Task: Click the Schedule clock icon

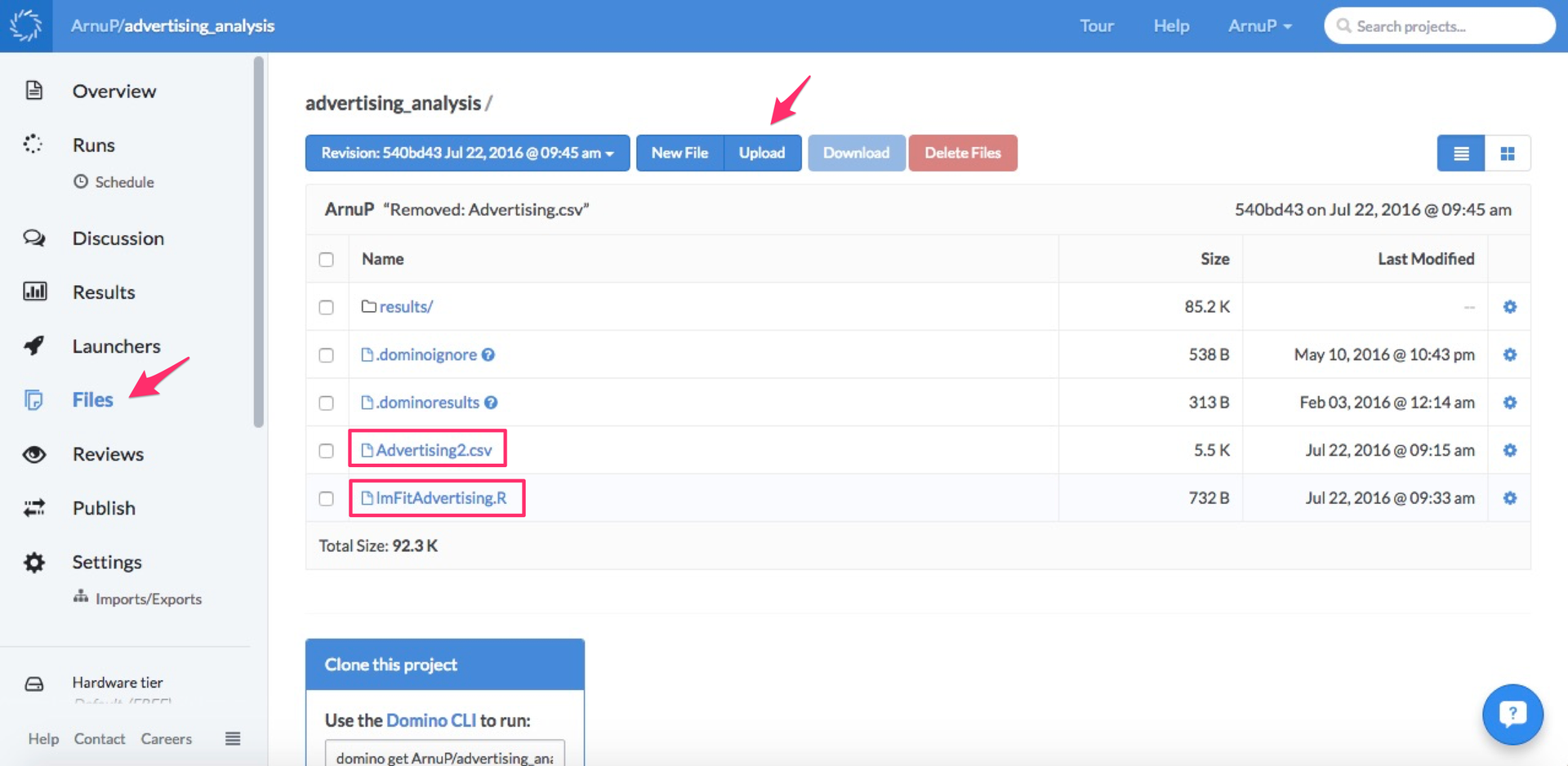Action: [81, 181]
